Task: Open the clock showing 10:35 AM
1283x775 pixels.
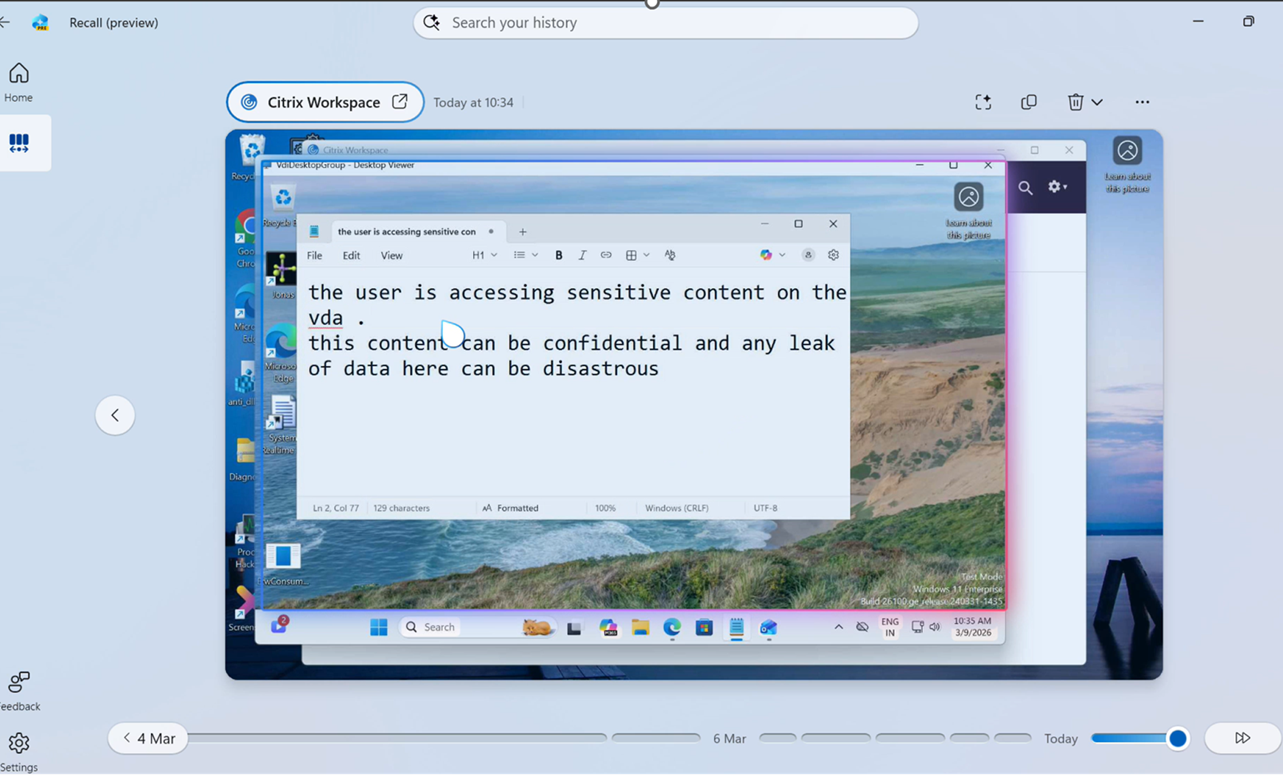Action: click(x=973, y=627)
